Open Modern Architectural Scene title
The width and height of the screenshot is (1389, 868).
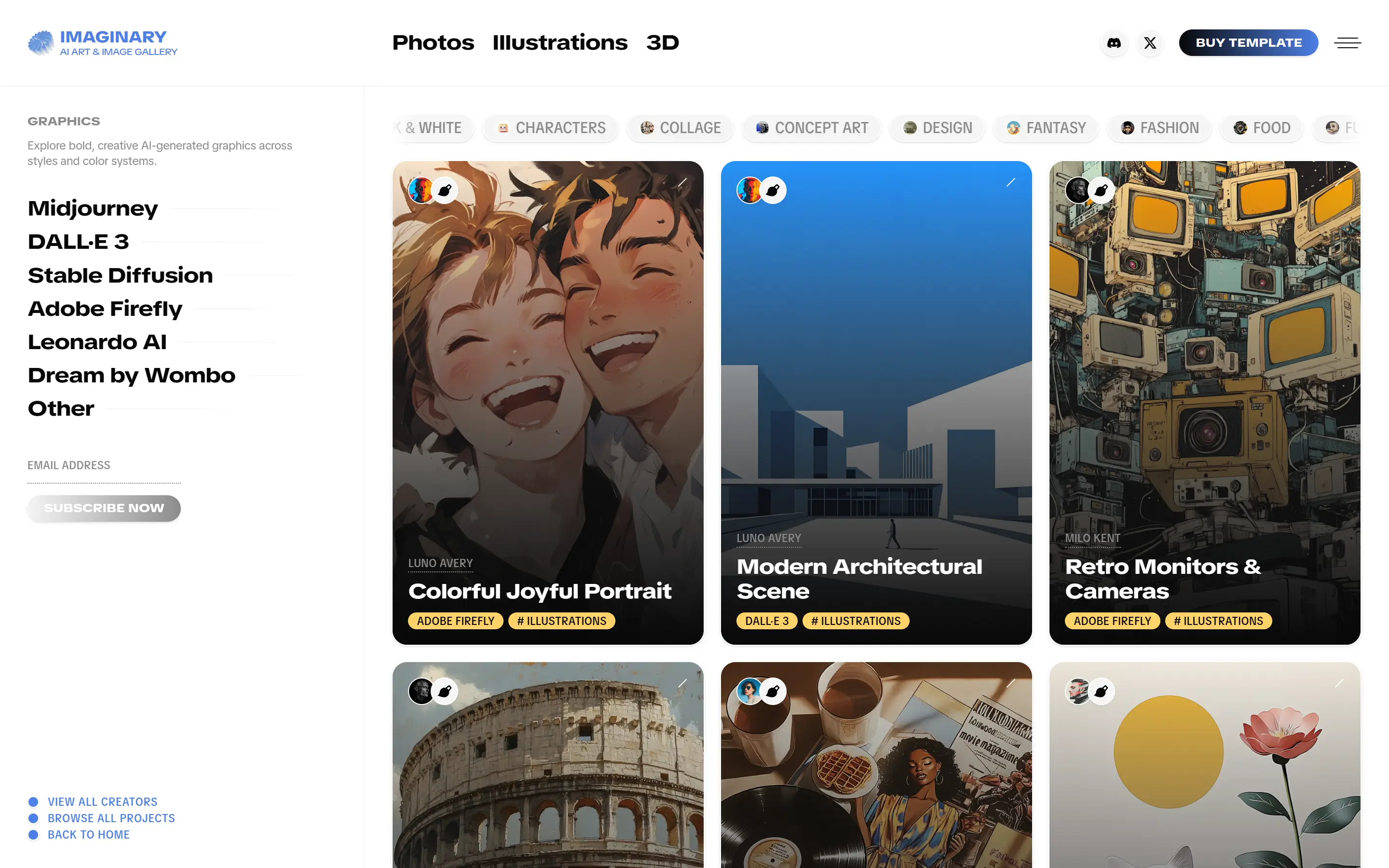pyautogui.click(x=859, y=579)
